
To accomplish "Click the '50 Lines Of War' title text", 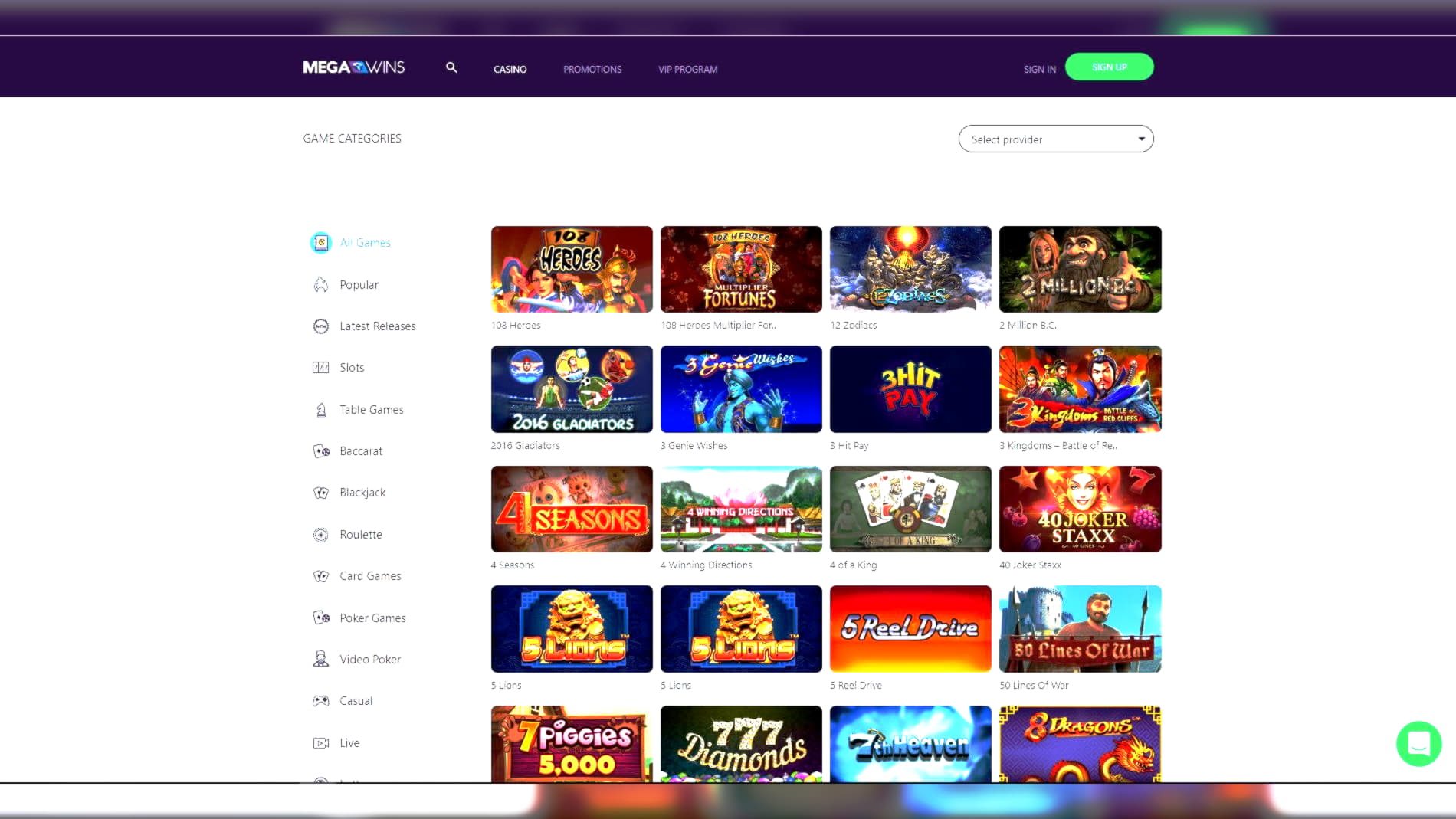I will 1034,685.
